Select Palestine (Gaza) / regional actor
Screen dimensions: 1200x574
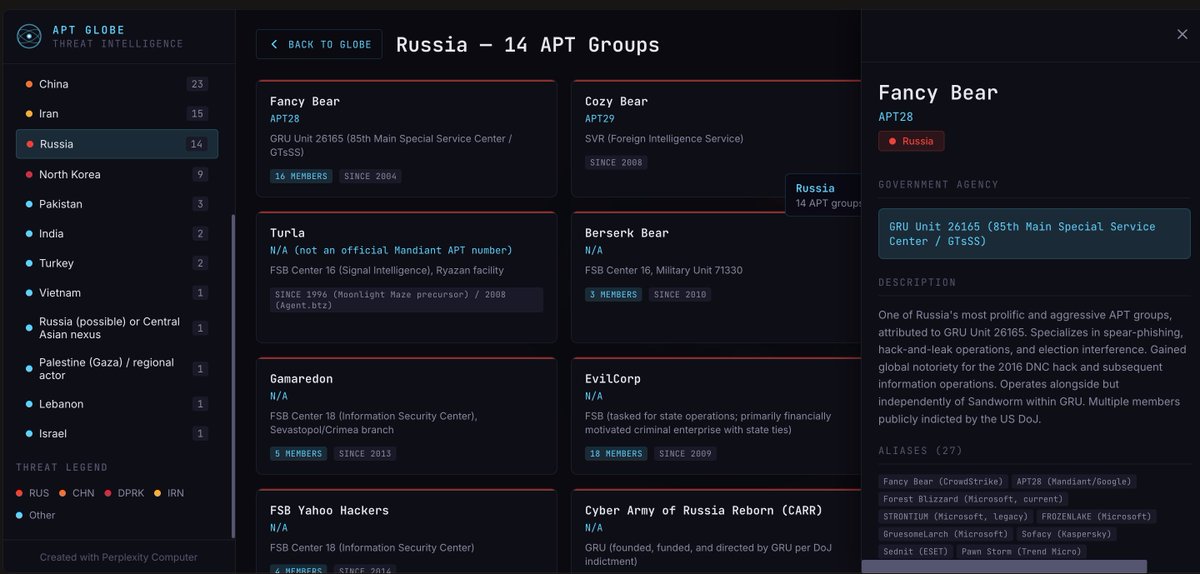(x=117, y=369)
